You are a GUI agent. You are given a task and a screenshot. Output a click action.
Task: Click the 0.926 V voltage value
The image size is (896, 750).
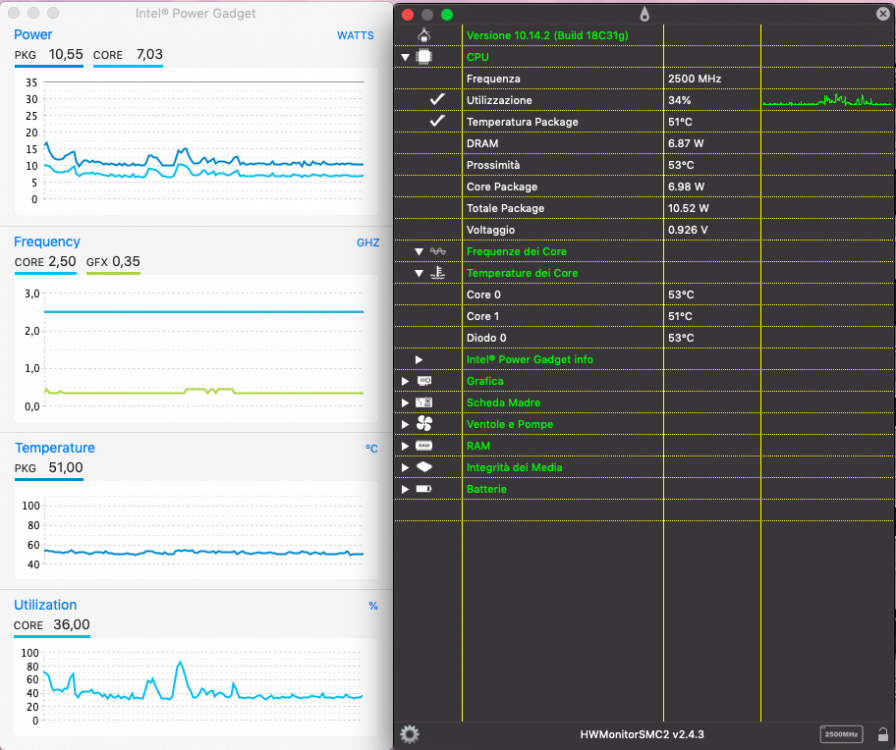point(687,230)
